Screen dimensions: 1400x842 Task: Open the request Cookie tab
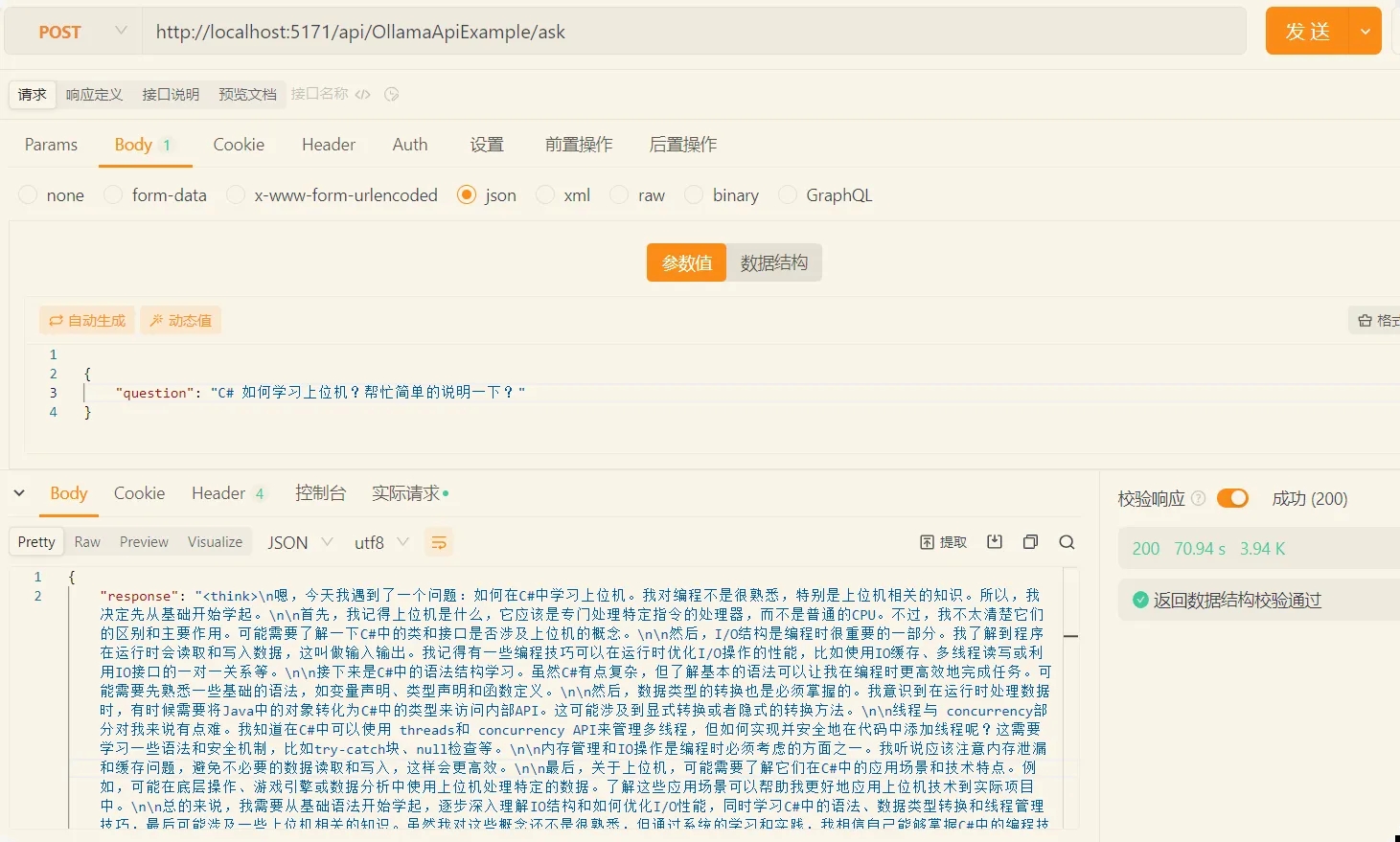239,145
